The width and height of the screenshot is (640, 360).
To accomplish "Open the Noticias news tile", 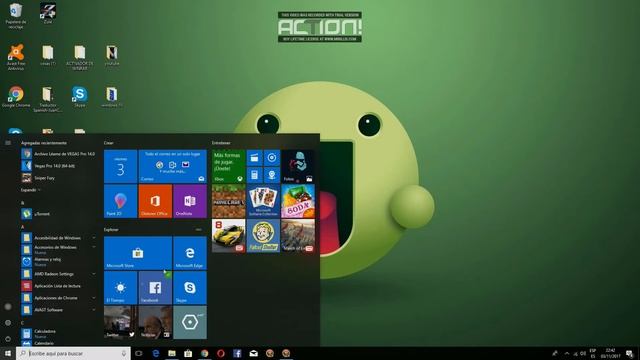I will (x=155, y=322).
